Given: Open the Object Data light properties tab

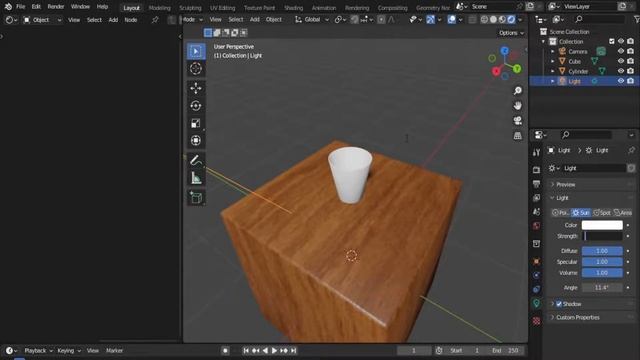Looking at the screenshot, I should (x=536, y=303).
